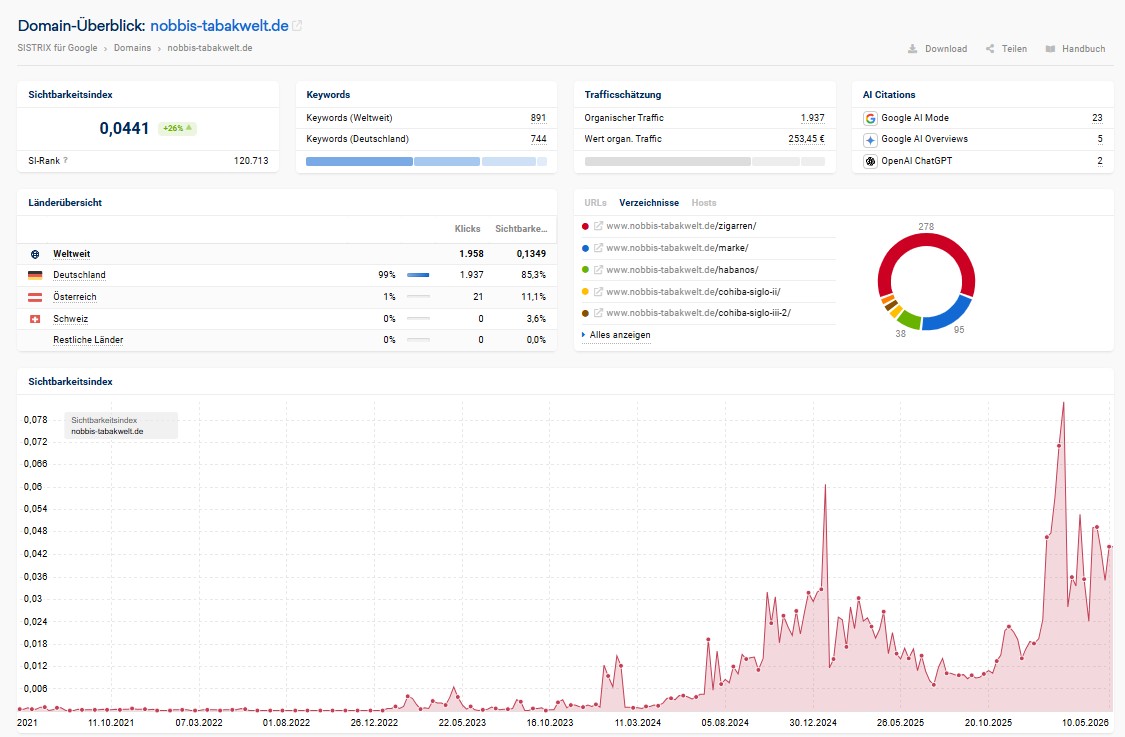Screen dimensions: 1125x737
Task: Click the Google AI Mode icon
Action: [x=870, y=118]
